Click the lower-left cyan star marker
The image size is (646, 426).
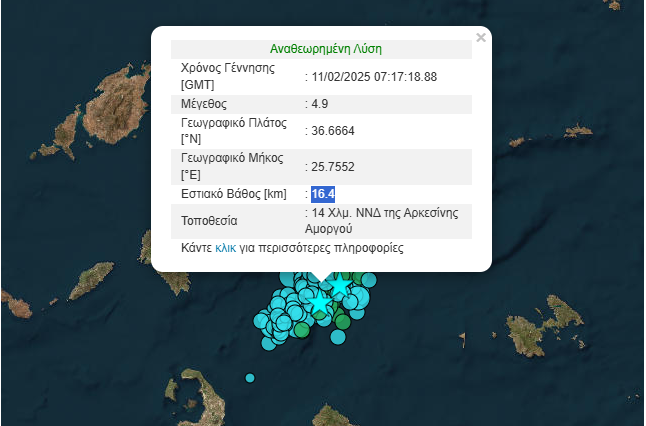point(319,301)
